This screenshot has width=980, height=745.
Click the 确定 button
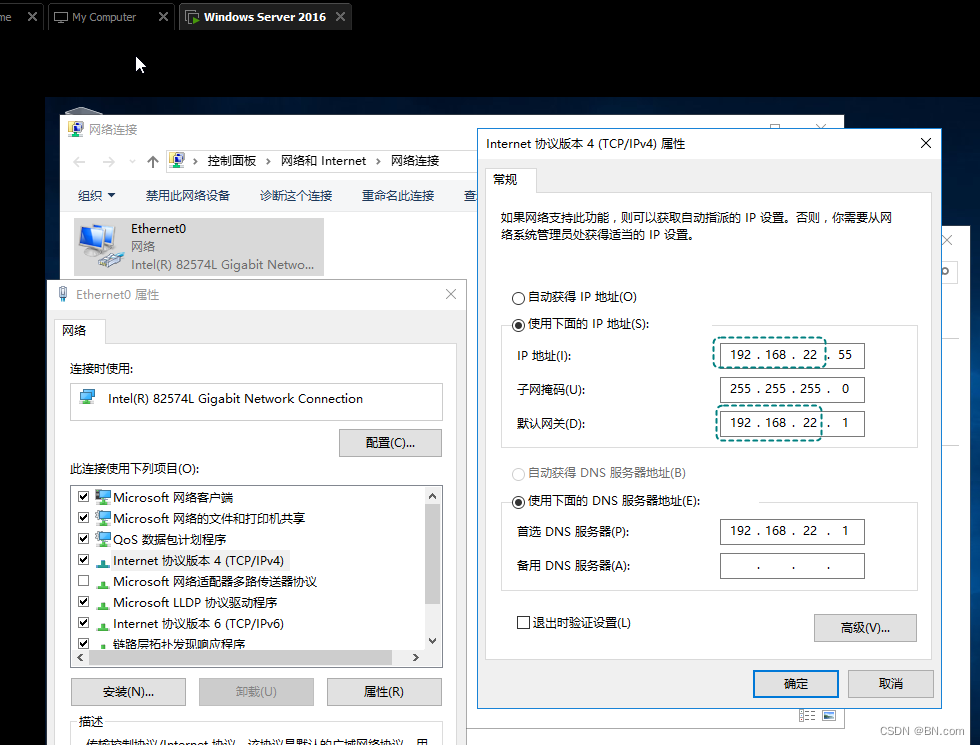click(x=796, y=684)
